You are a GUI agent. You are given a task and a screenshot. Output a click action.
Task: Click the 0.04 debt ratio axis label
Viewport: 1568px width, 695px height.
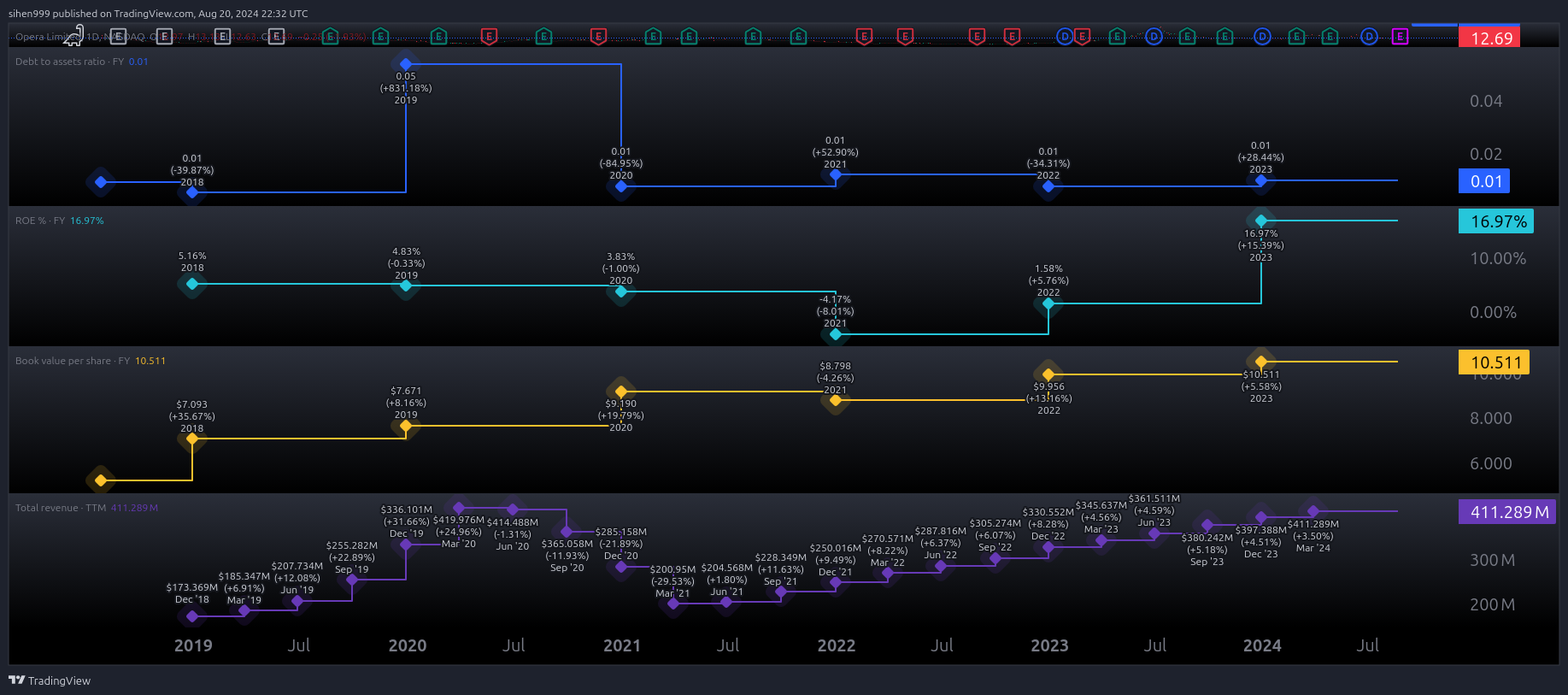[1486, 101]
